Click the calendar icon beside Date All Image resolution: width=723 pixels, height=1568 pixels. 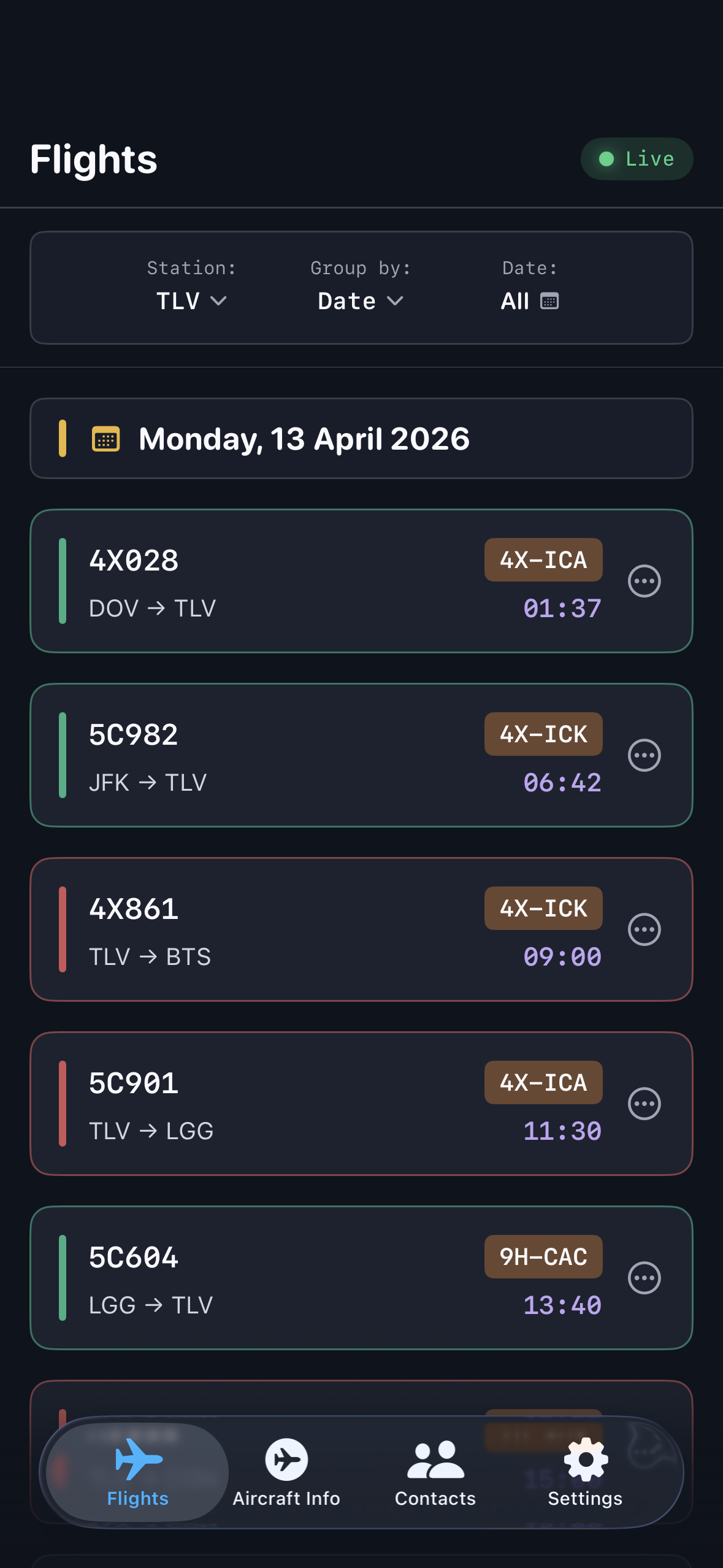tap(549, 301)
